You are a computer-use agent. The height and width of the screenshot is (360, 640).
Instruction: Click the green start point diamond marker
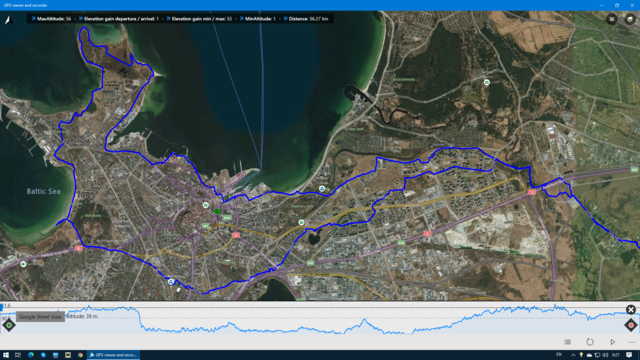coord(9,325)
